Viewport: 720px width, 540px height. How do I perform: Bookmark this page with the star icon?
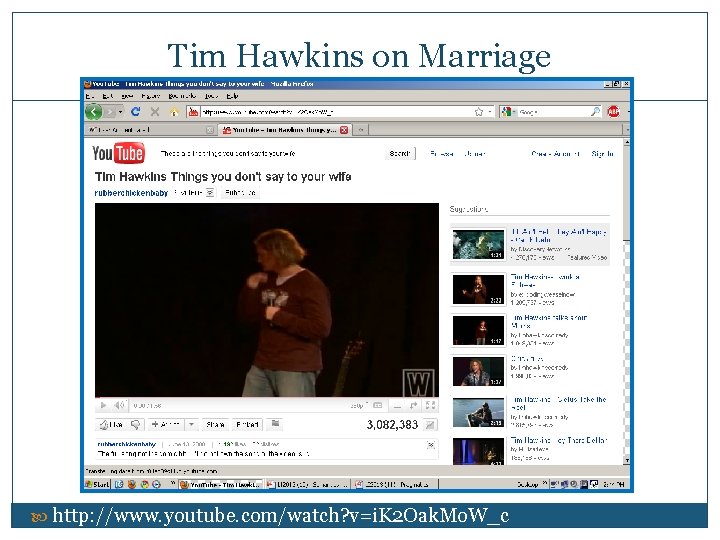pos(479,112)
